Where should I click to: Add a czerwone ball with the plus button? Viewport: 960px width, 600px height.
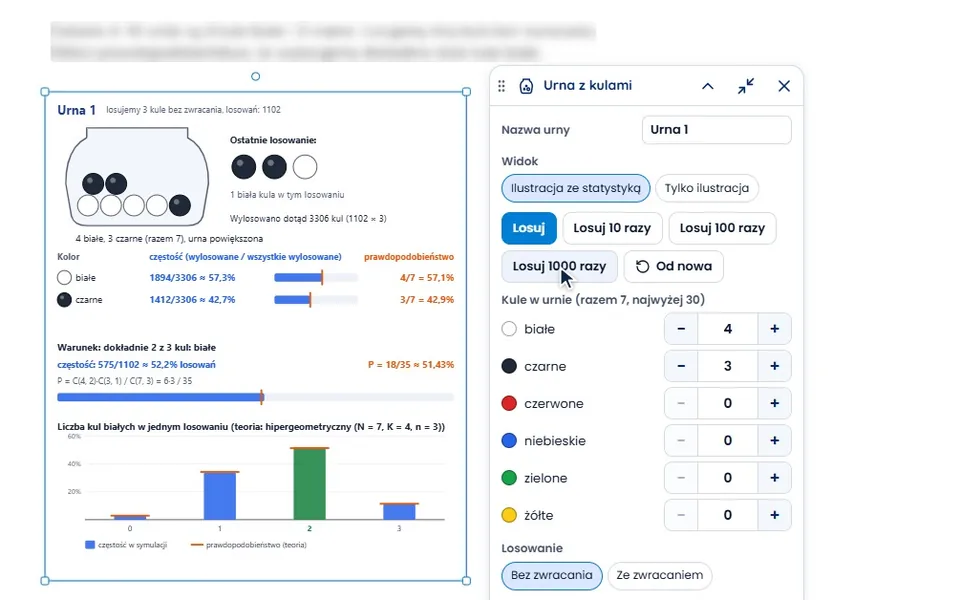pyautogui.click(x=774, y=403)
